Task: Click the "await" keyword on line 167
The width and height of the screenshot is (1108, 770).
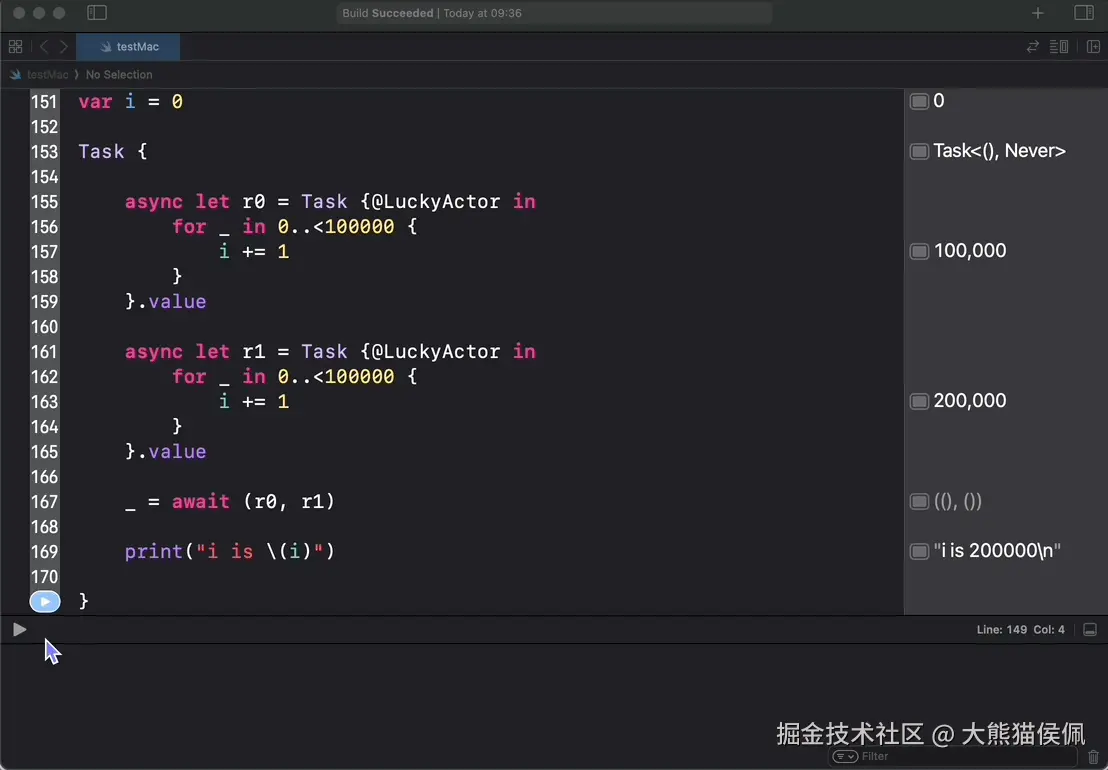Action: (x=201, y=502)
